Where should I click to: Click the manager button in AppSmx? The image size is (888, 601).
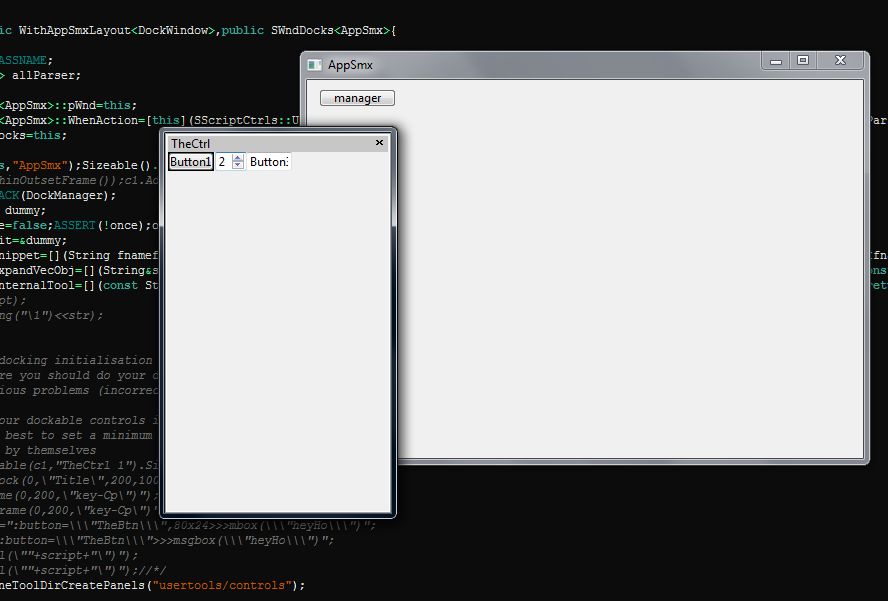(x=357, y=98)
